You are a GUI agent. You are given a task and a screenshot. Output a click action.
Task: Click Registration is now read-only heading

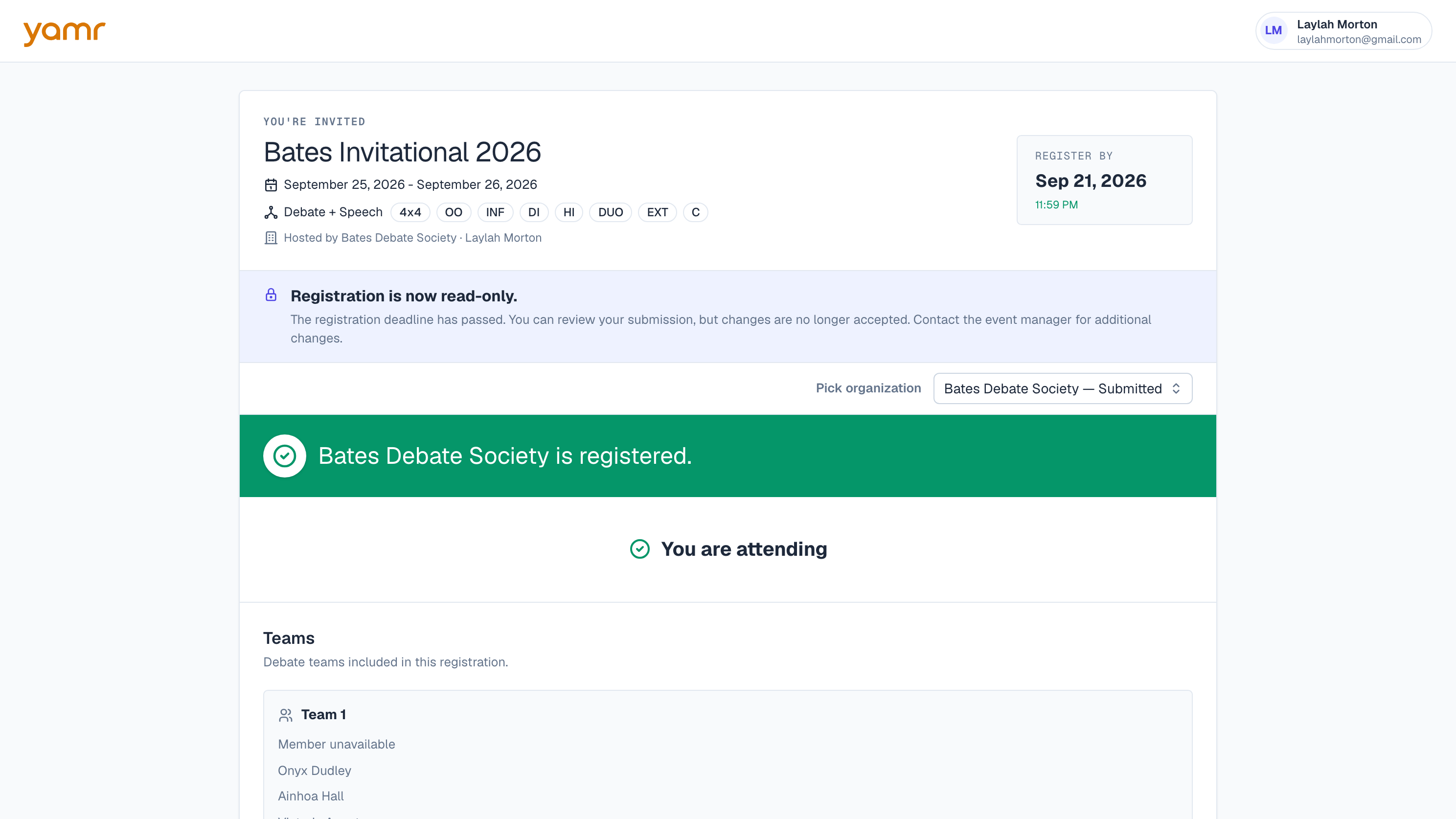point(404,296)
